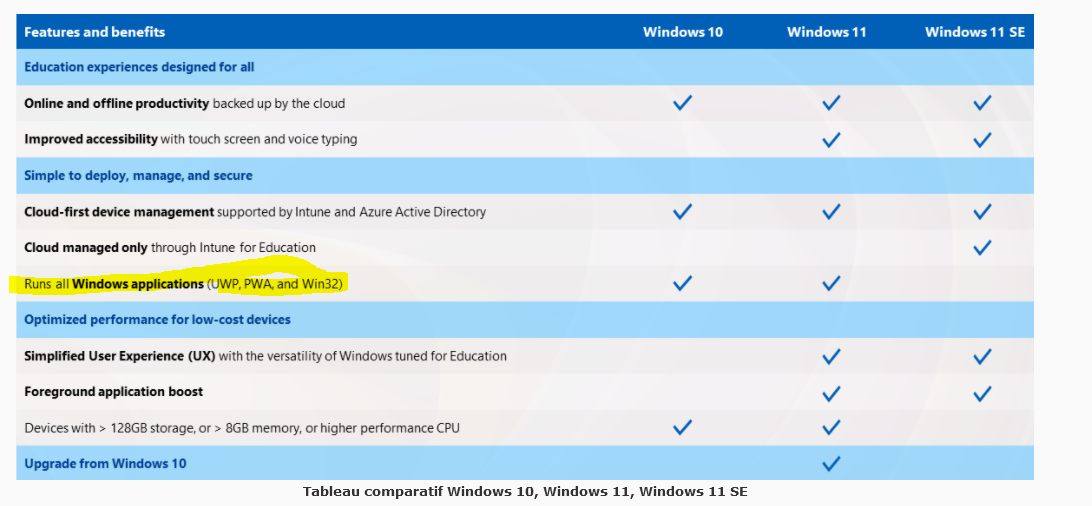The height and width of the screenshot is (506, 1092).
Task: Click Windows 11 SE checkmark for Foreground application boost
Action: (x=982, y=394)
